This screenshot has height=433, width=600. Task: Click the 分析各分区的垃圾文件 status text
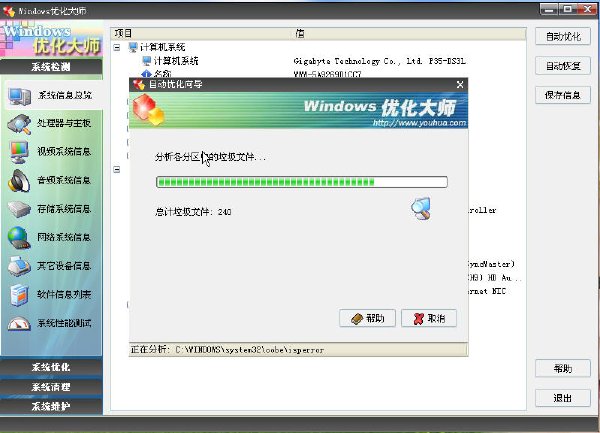pyautogui.click(x=210, y=157)
